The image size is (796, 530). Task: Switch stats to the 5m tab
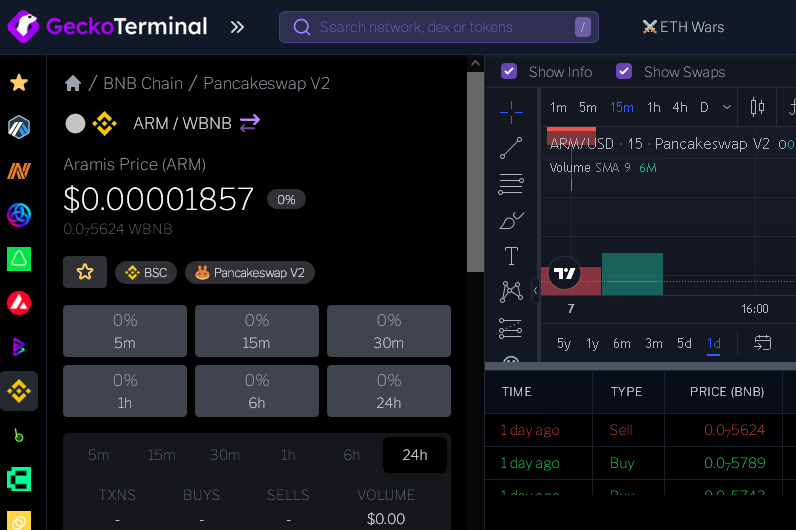(98, 455)
